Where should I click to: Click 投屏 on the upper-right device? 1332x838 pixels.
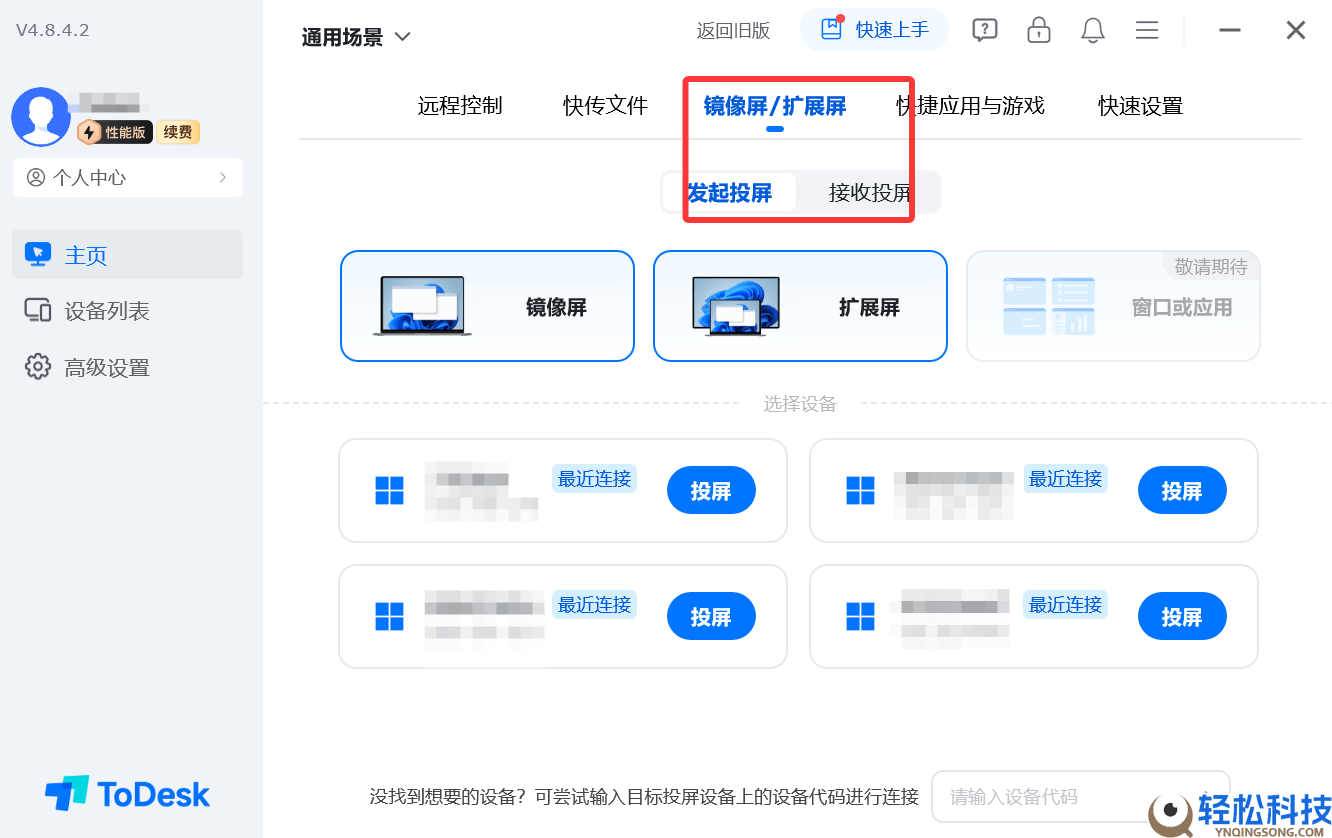coord(1182,491)
